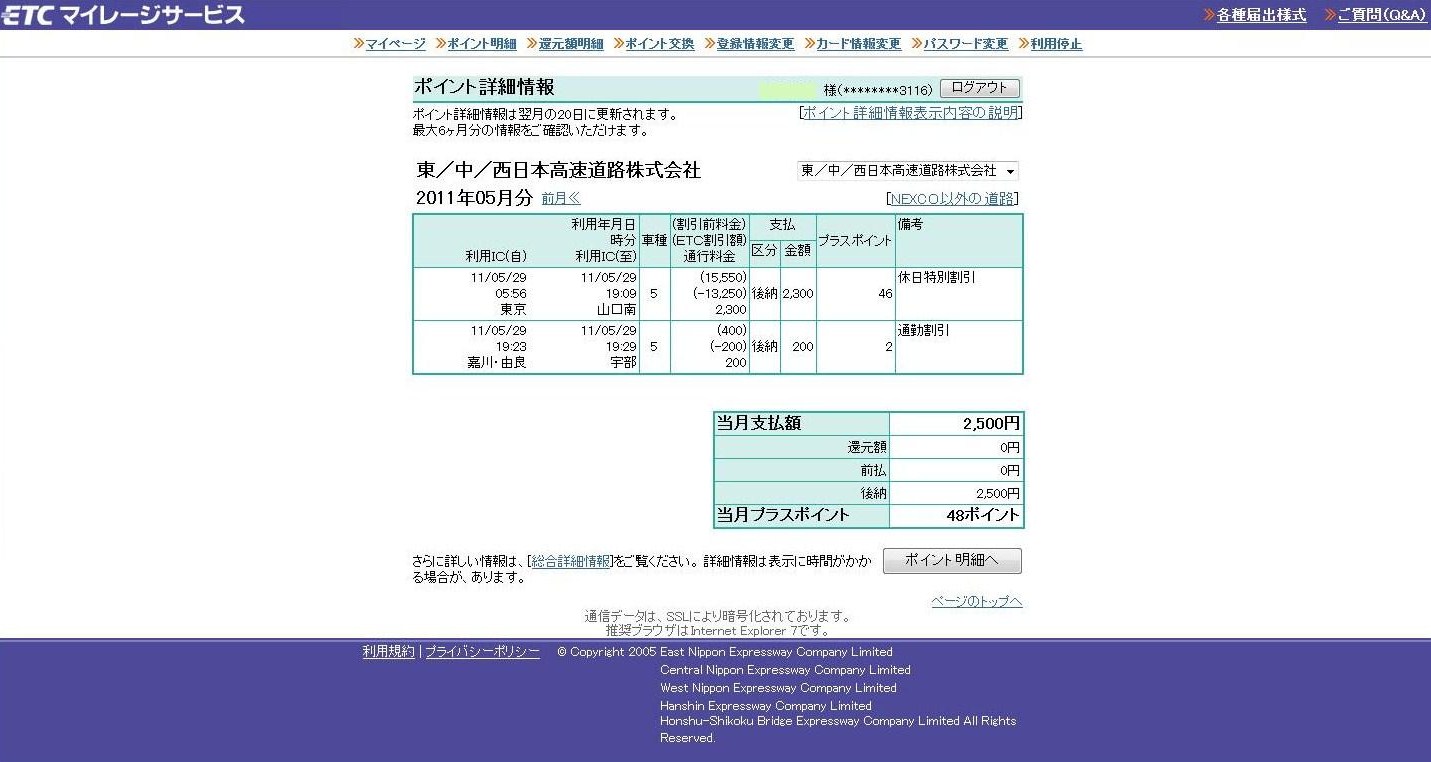Open 利用規約 footer link
This screenshot has height=762, width=1431.
[x=388, y=652]
